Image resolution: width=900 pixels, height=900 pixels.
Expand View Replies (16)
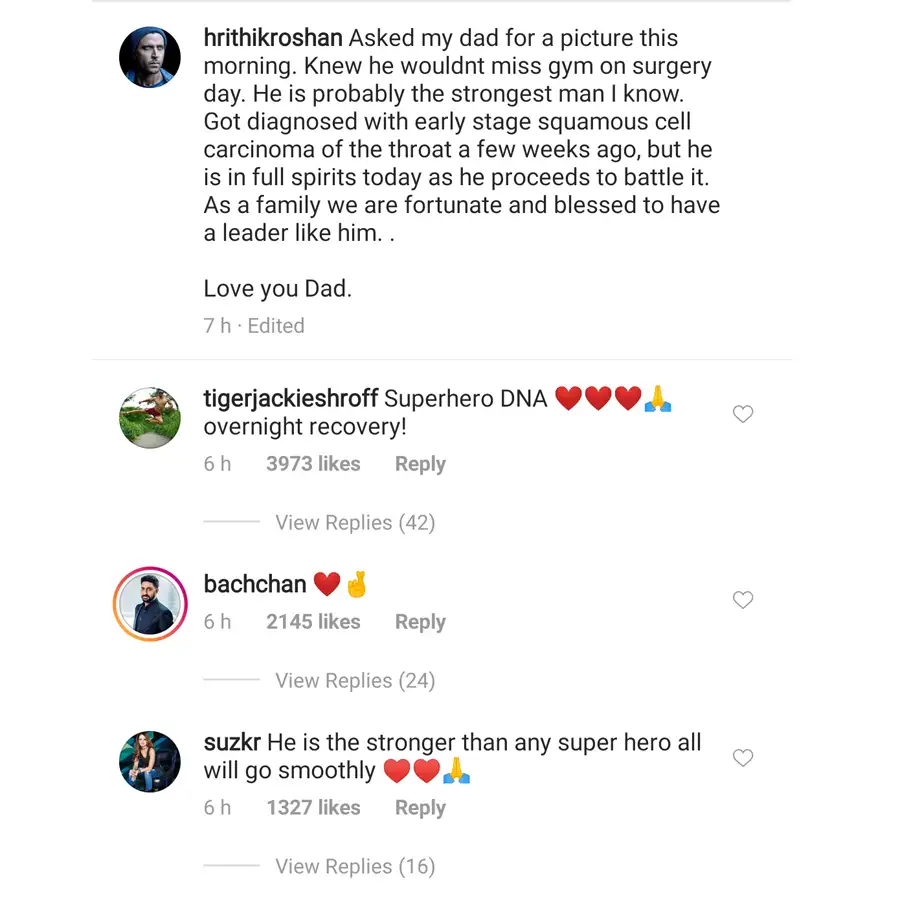pyautogui.click(x=355, y=867)
